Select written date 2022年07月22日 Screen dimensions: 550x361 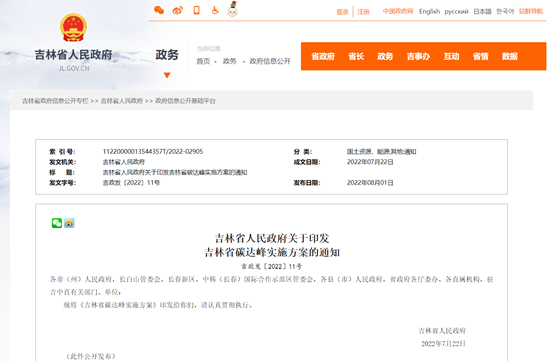(x=370, y=162)
